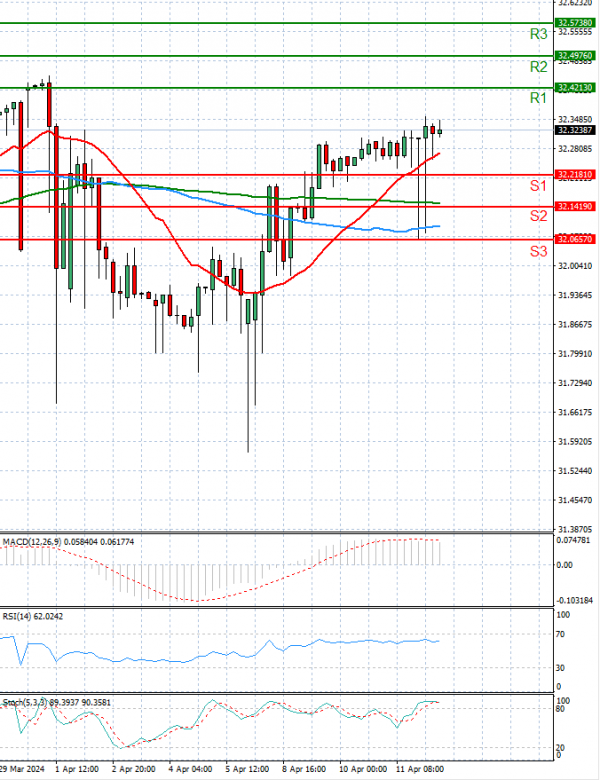This screenshot has width=600, height=780.
Task: Click the R1 resistance label
Action: click(538, 98)
